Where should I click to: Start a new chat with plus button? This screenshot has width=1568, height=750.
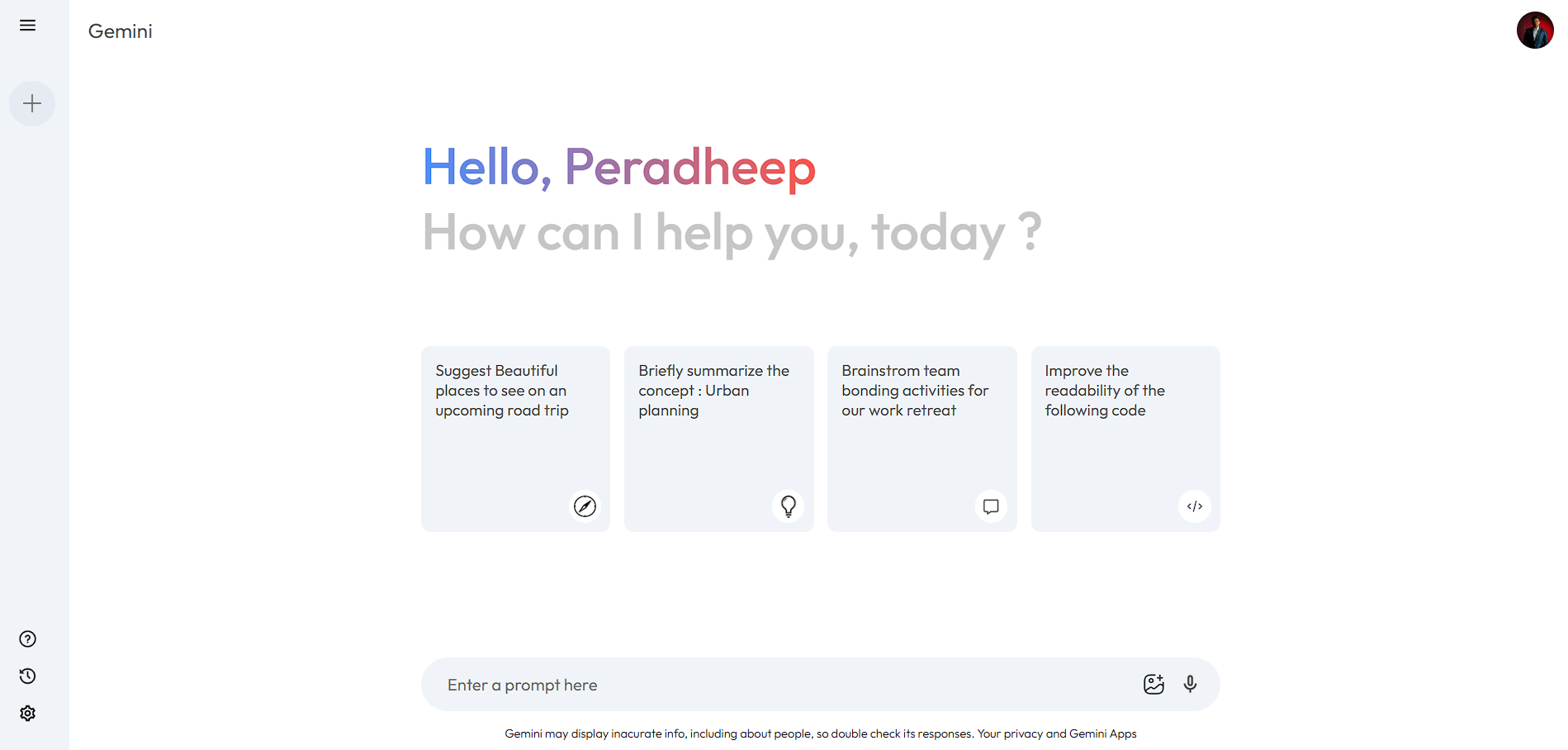(32, 104)
